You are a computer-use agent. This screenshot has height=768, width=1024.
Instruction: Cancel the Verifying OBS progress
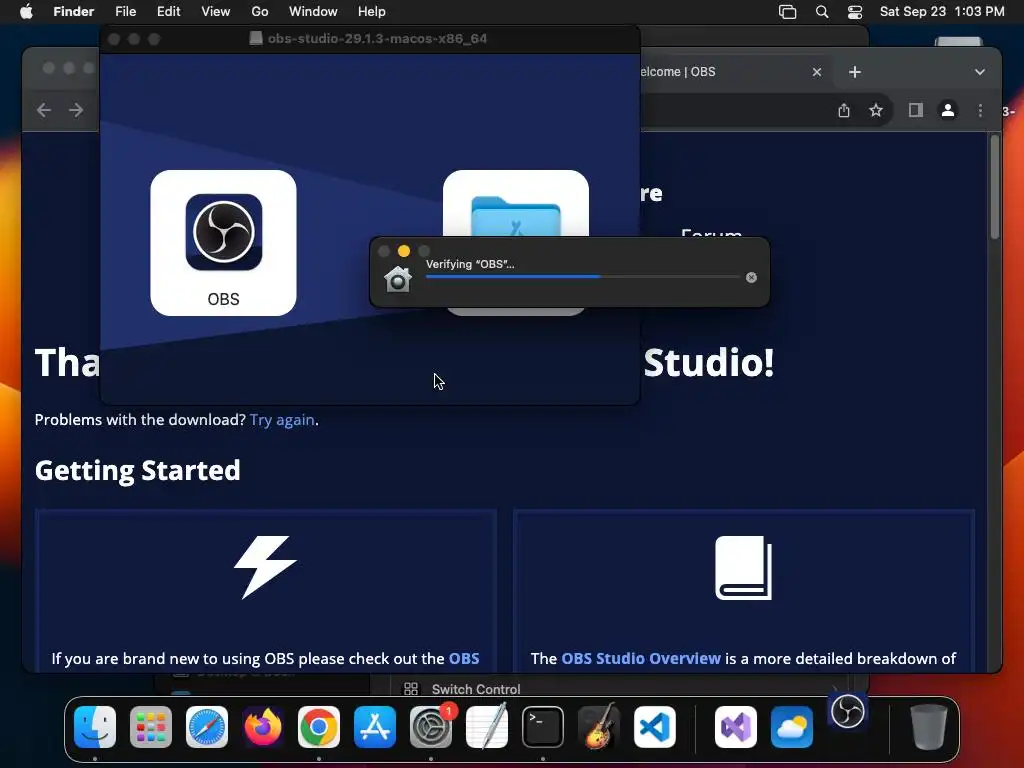click(752, 278)
